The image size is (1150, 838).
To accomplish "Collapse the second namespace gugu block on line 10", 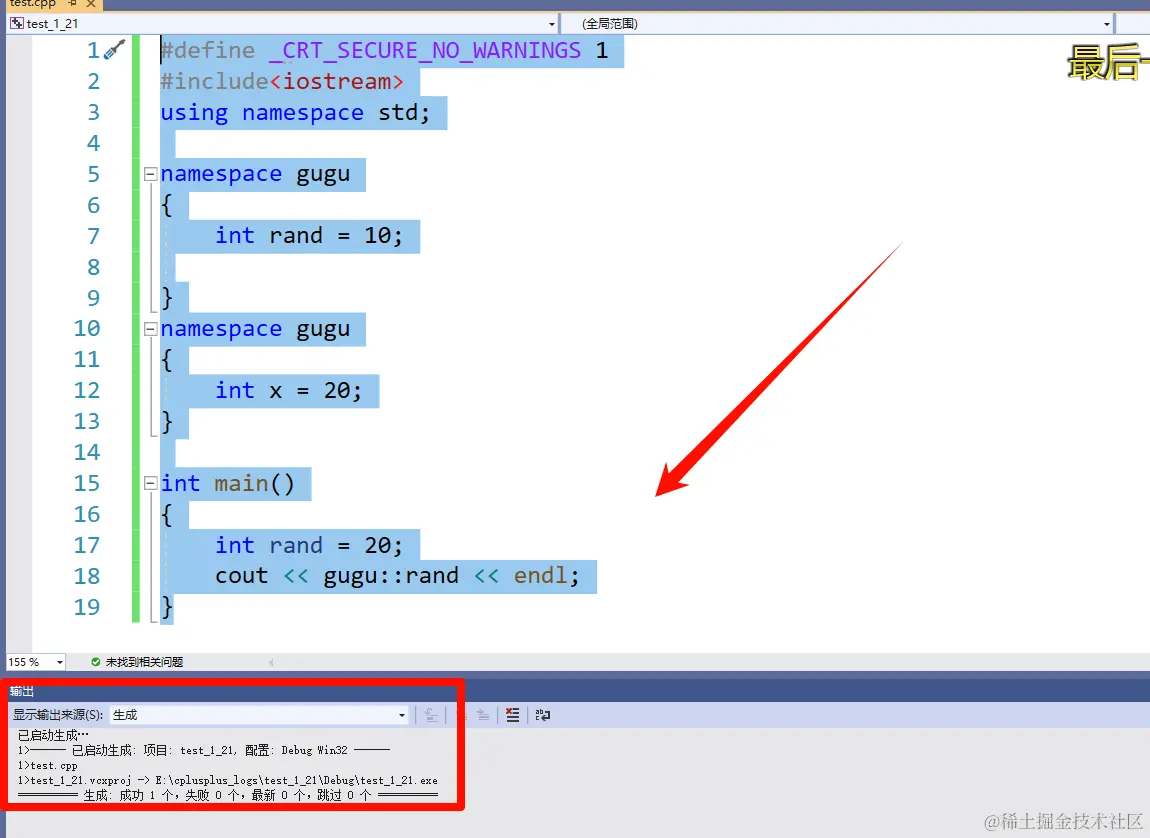I will pos(150,329).
